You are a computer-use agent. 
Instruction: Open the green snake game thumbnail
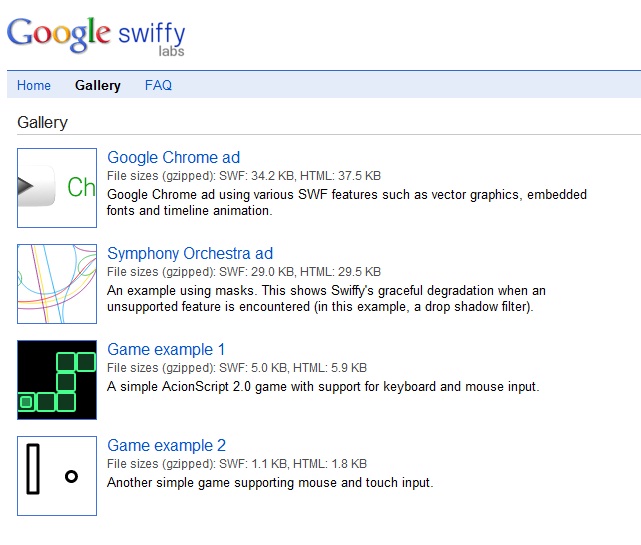[x=57, y=380]
